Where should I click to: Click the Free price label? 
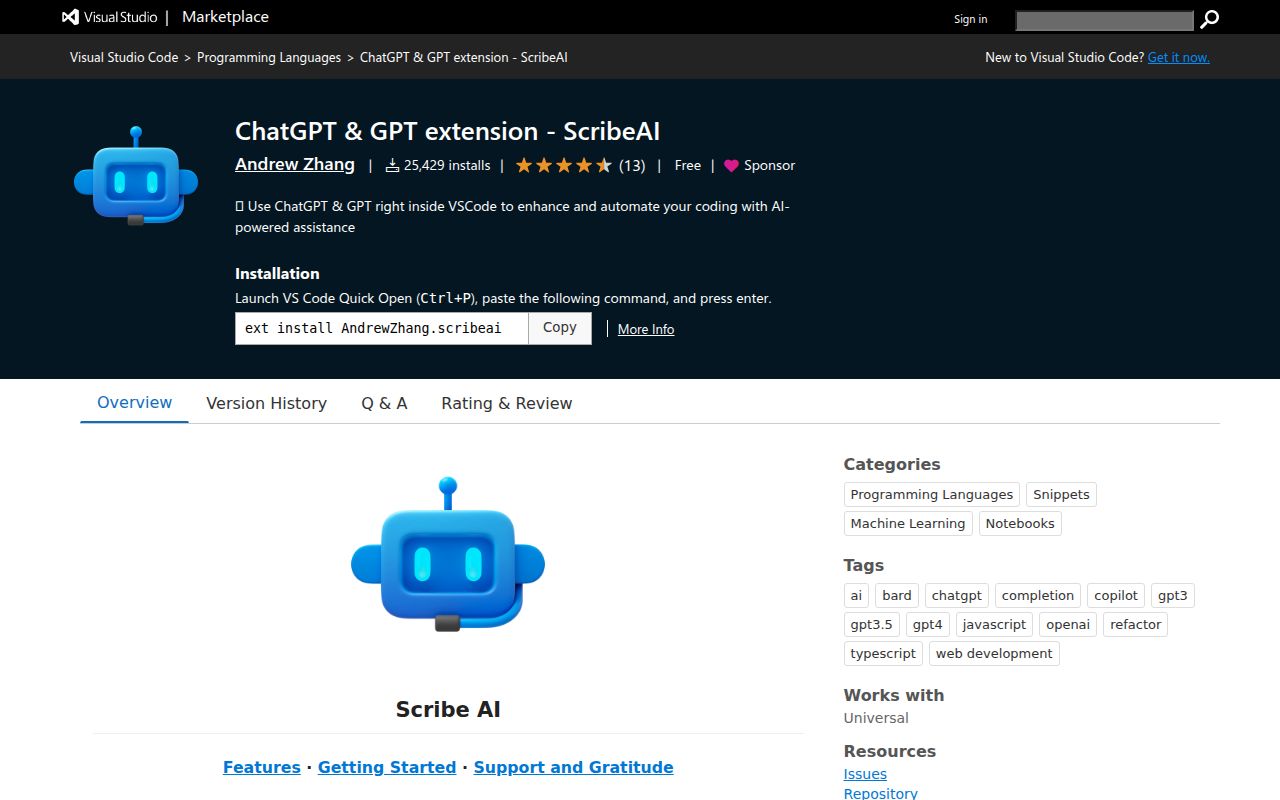coord(688,166)
